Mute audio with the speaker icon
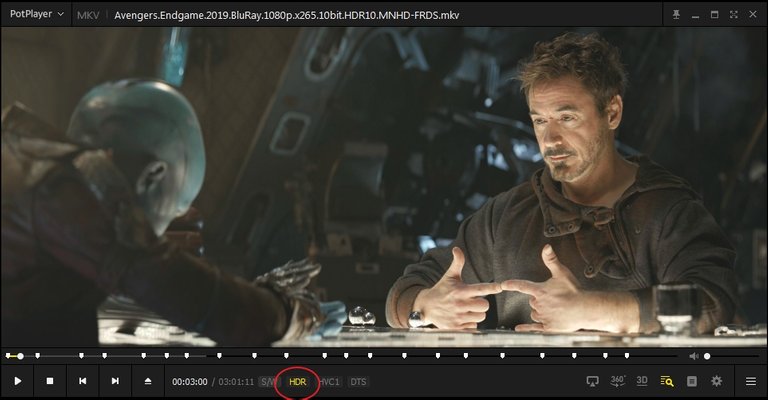 [x=694, y=356]
